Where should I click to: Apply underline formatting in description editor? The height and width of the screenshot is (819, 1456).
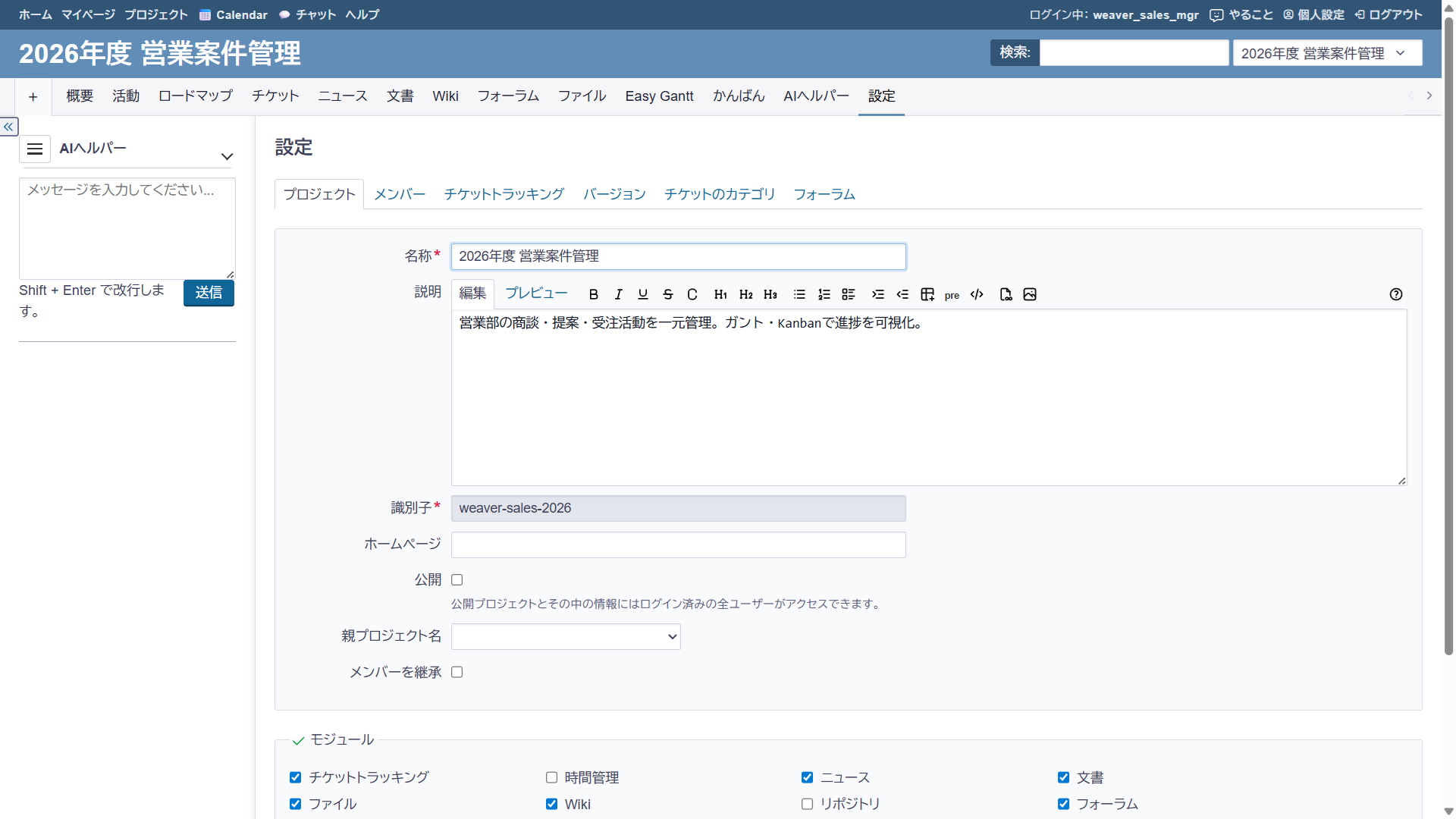point(643,294)
